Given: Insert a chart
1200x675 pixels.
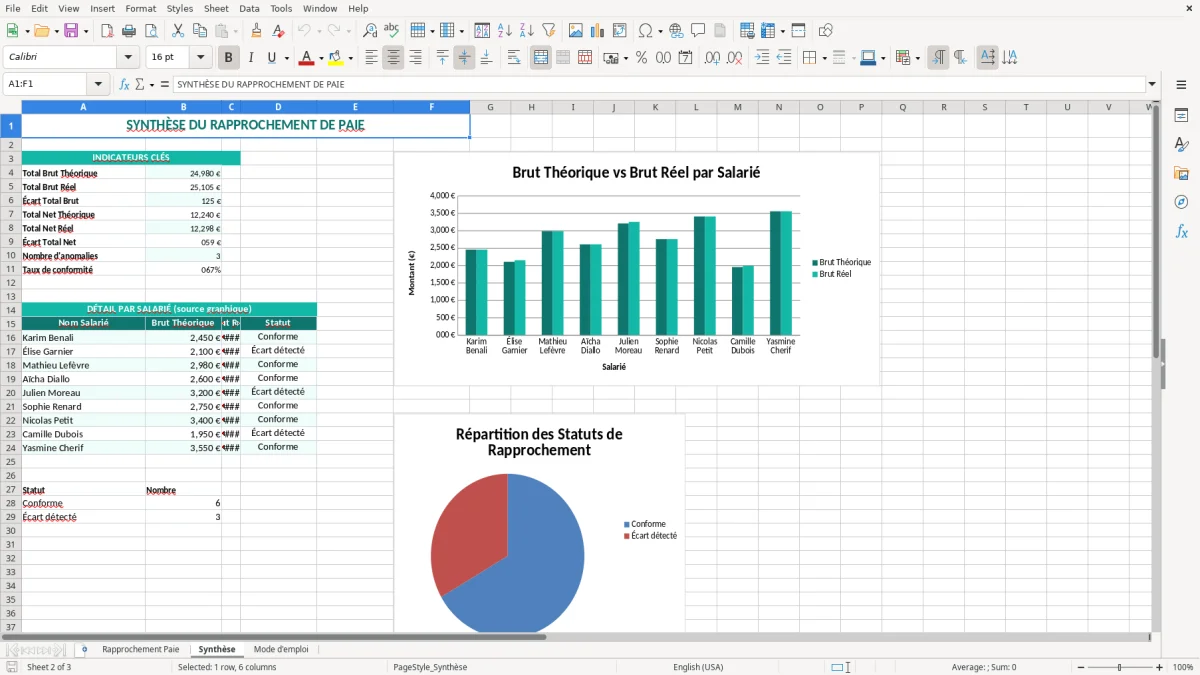Looking at the screenshot, I should [x=598, y=31].
